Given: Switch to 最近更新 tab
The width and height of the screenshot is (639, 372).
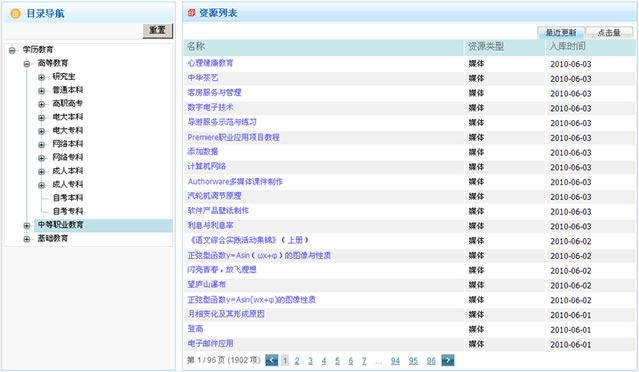Looking at the screenshot, I should pyautogui.click(x=561, y=33).
